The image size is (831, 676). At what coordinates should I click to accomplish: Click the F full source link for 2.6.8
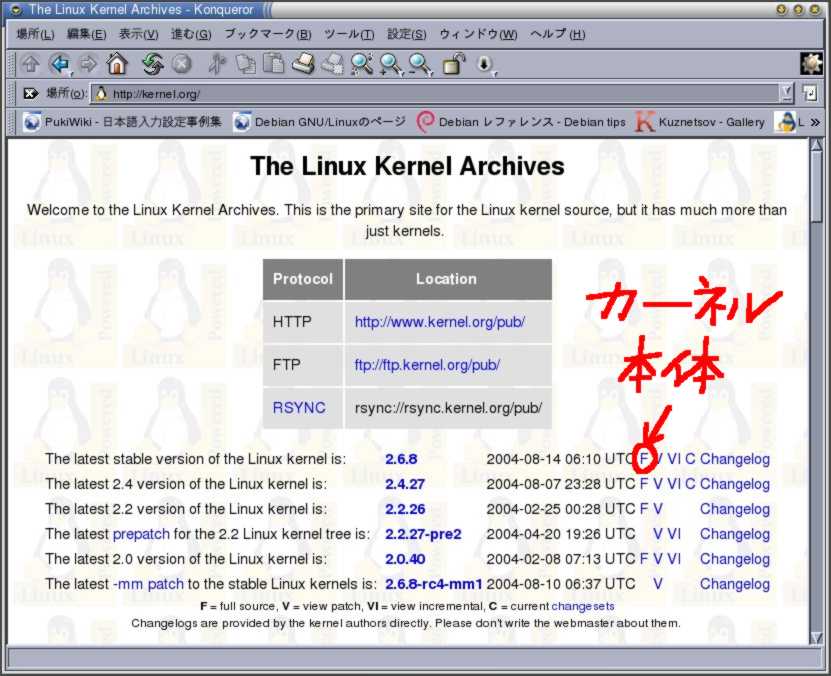coord(644,459)
